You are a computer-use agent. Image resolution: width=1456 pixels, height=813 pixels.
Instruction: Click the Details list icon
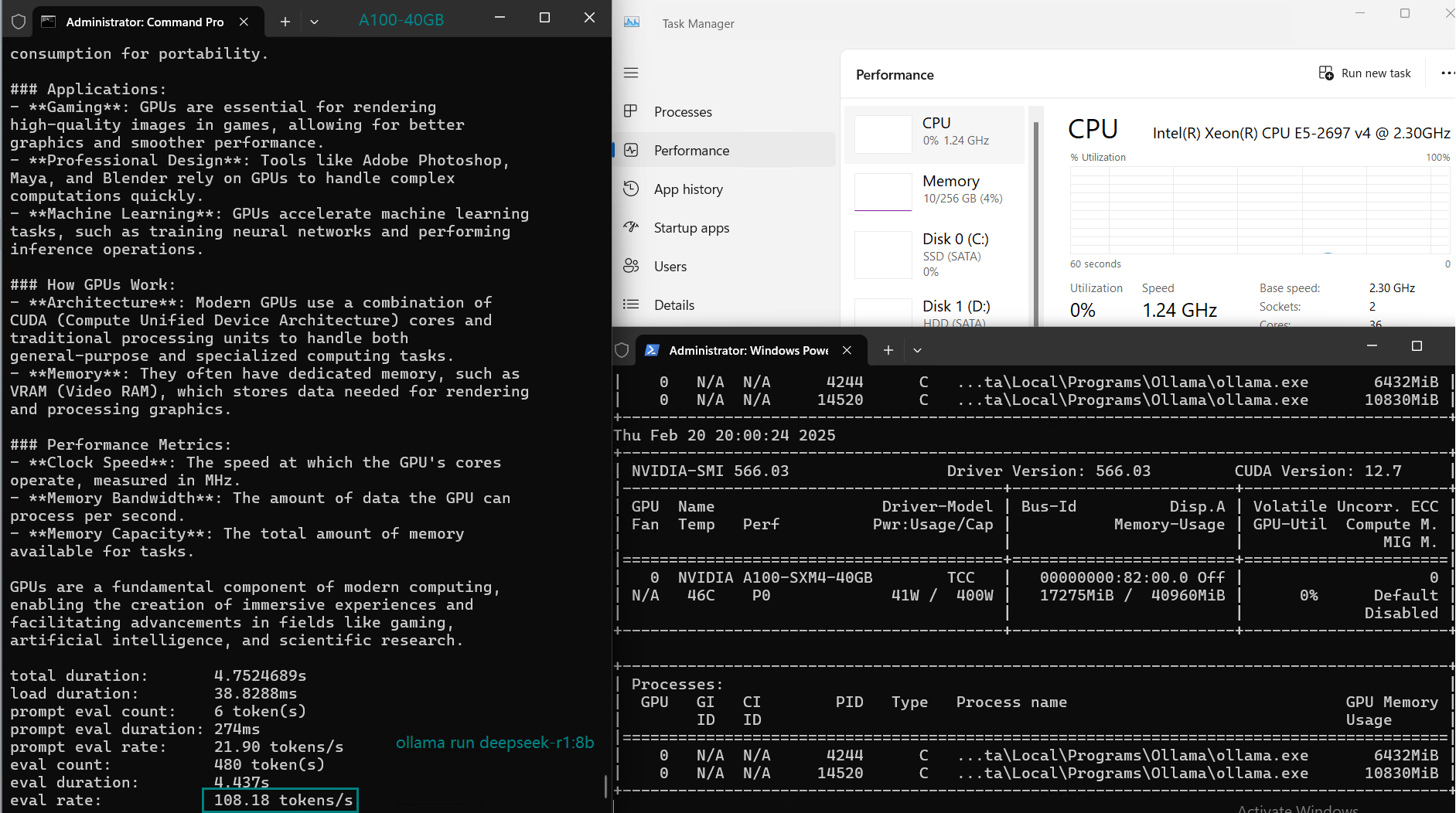tap(631, 304)
